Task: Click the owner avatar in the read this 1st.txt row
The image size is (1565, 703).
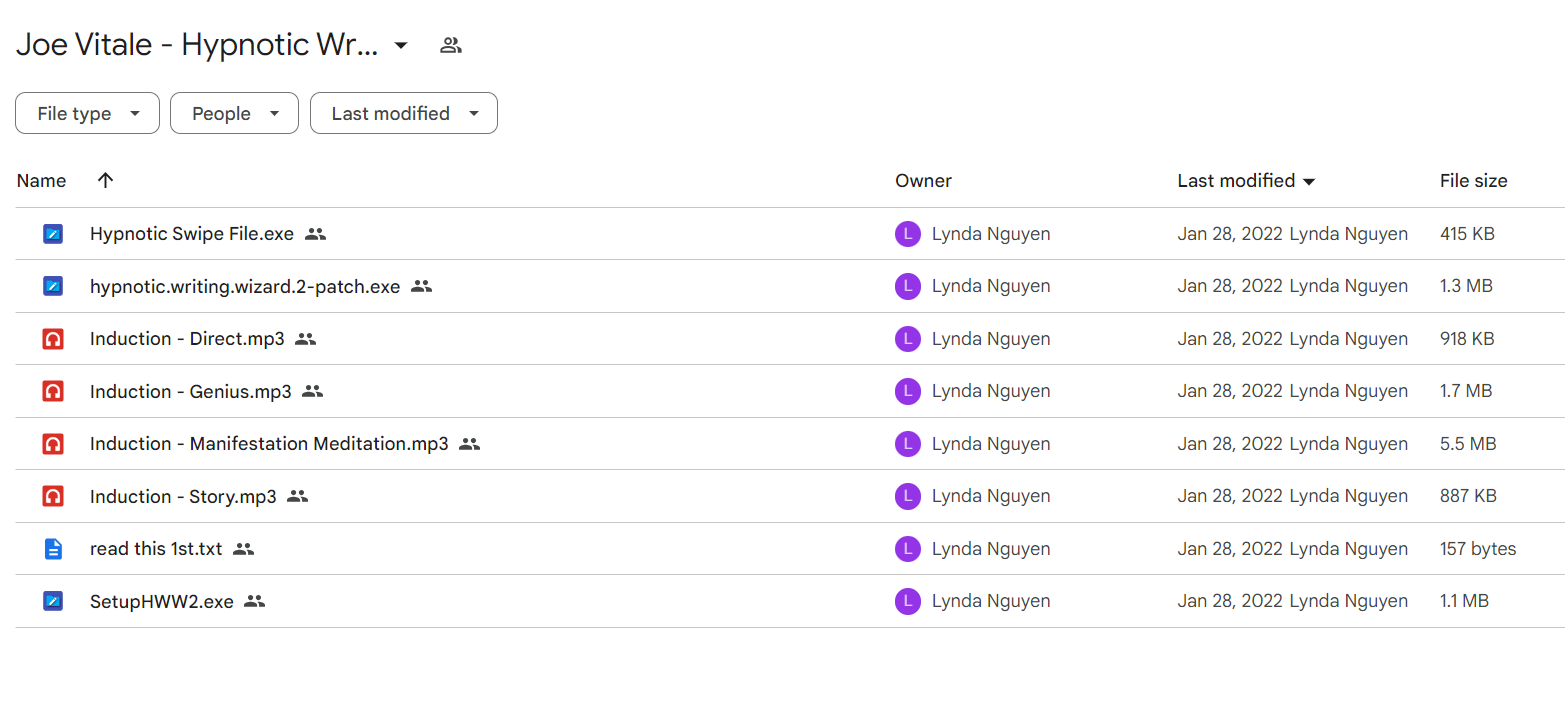Action: point(907,549)
